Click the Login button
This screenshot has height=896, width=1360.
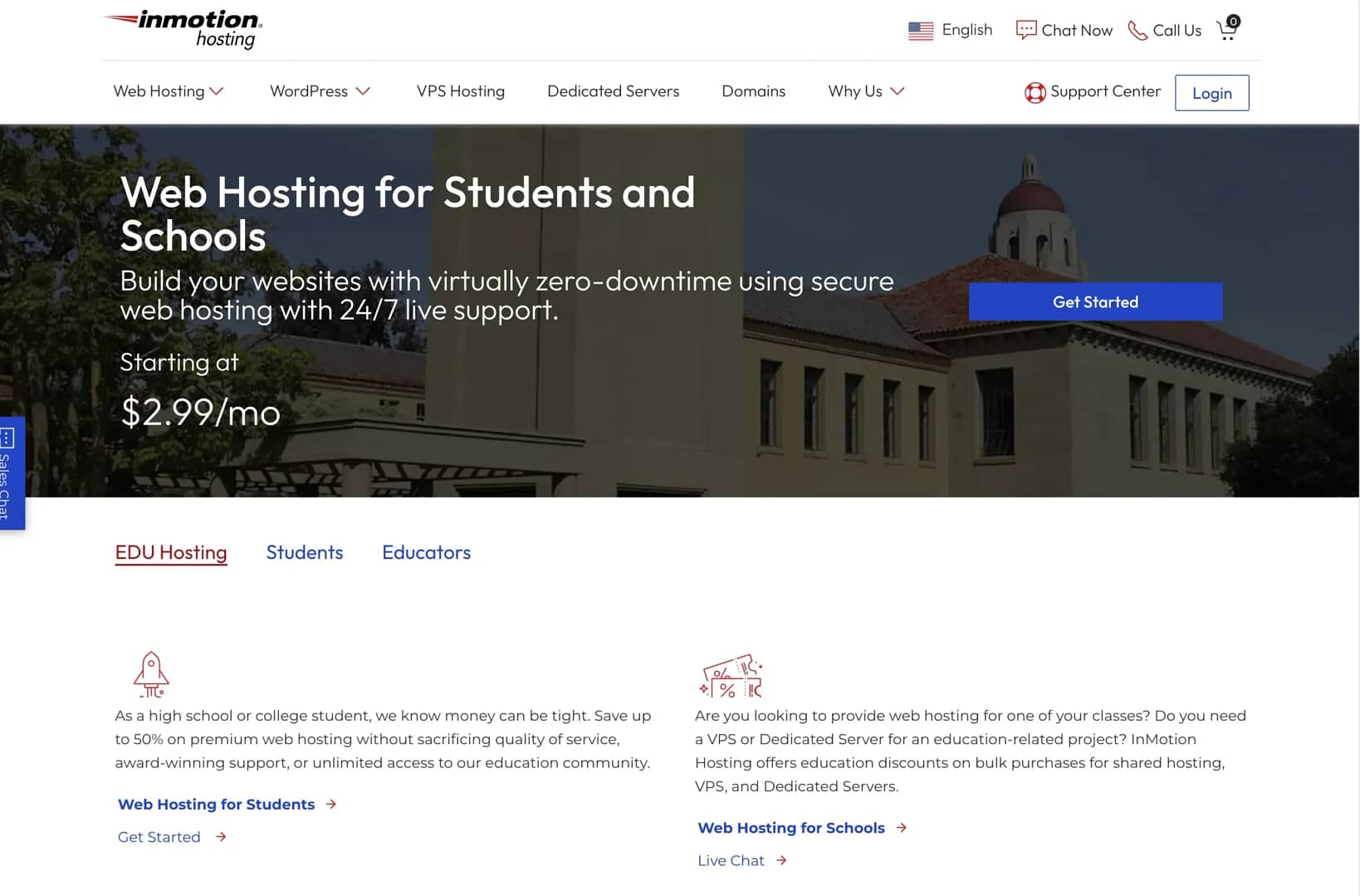(x=1211, y=93)
